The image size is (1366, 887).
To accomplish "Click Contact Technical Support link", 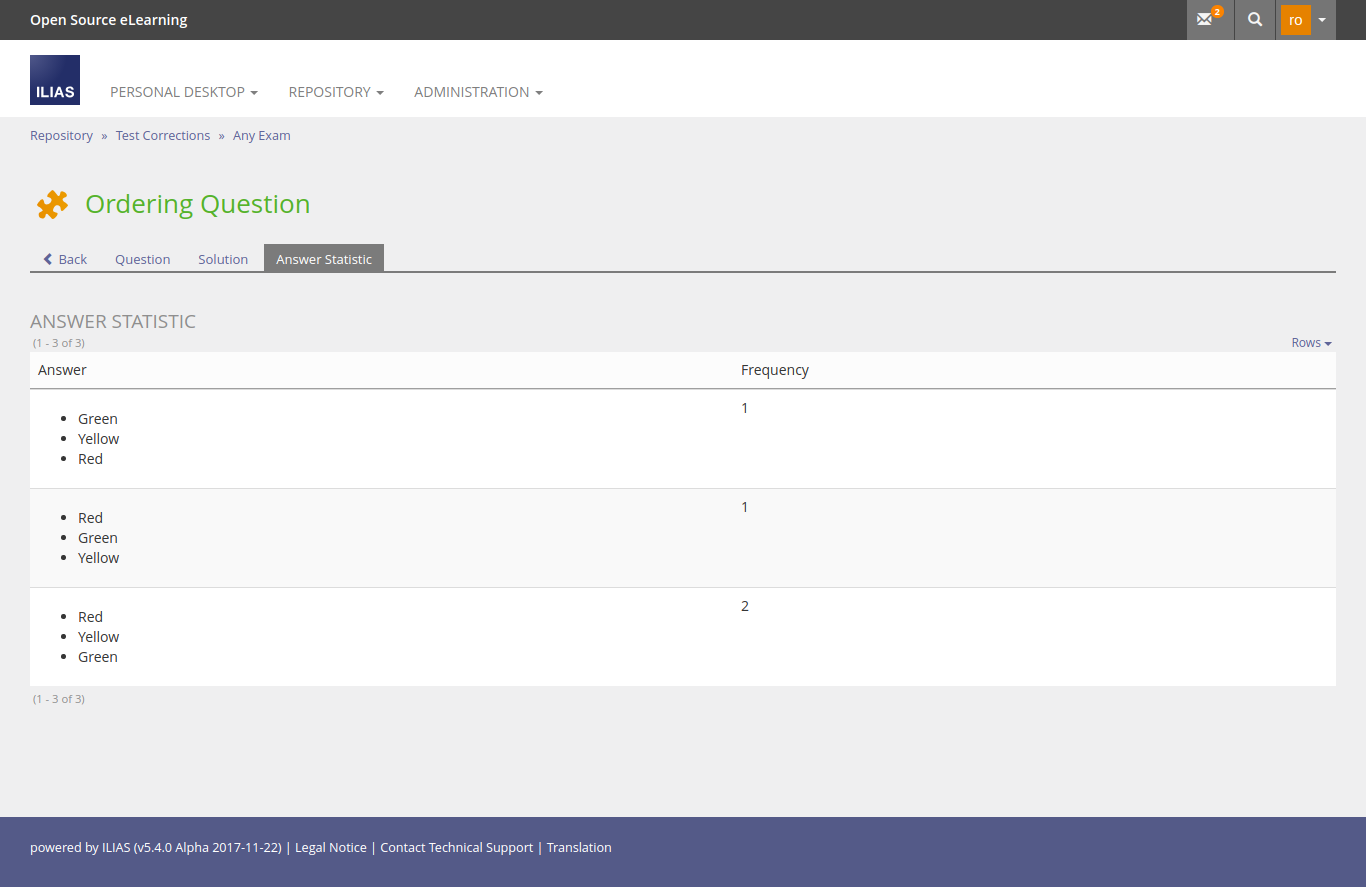I will (456, 848).
